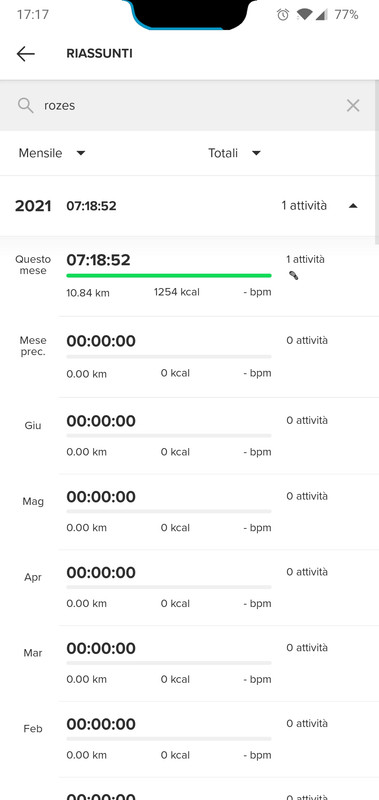Screen dimensions: 379x800
Task: Tap the 77% battery indicator
Action: pyautogui.click(x=346, y=15)
